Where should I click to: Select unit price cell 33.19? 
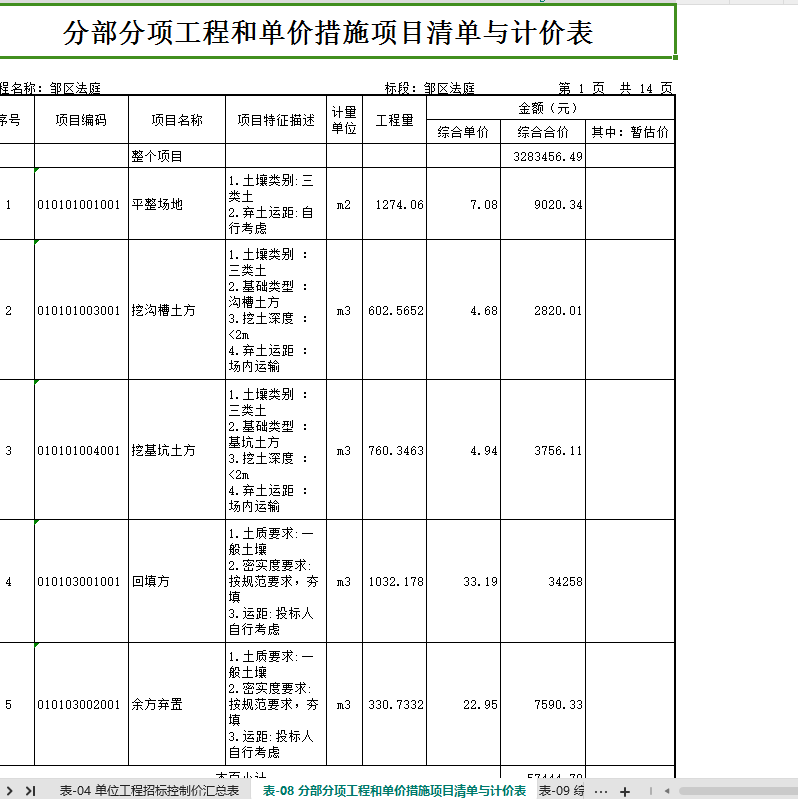pyautogui.click(x=463, y=581)
